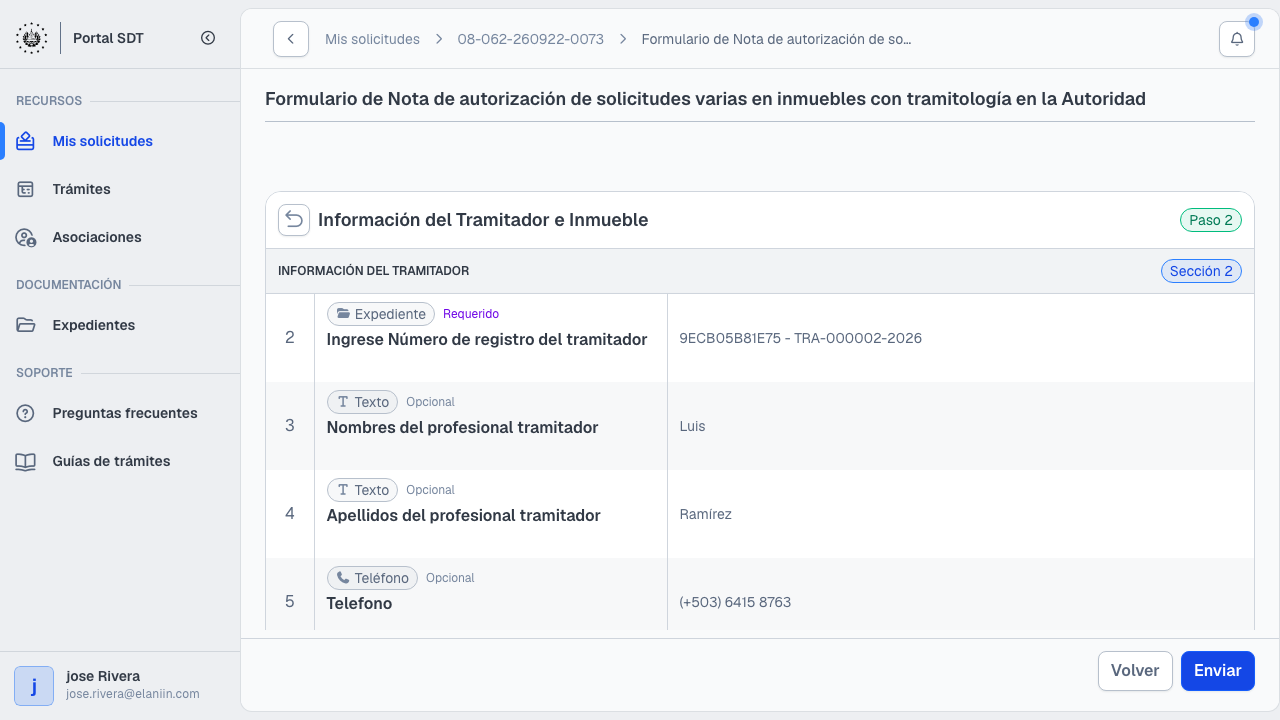Click the Paso 2 badge
This screenshot has width=1280, height=720.
click(1211, 220)
